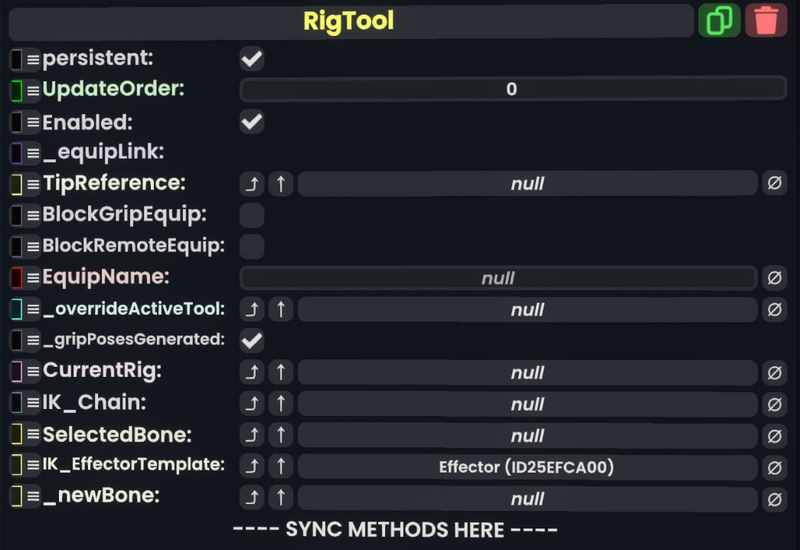Click the SYNC METHODS HERE text

coord(395,530)
